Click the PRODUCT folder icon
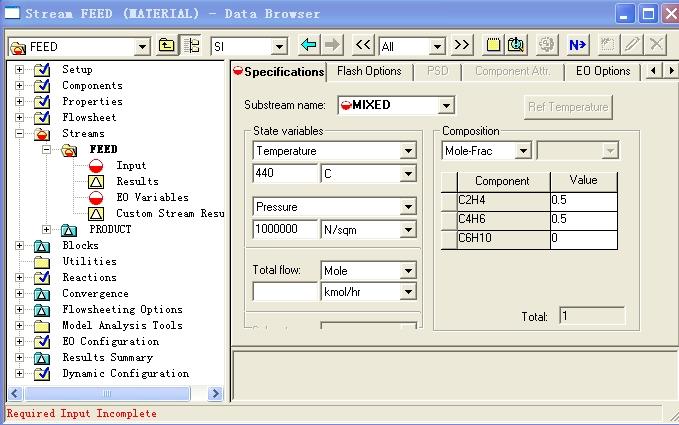 [x=69, y=230]
